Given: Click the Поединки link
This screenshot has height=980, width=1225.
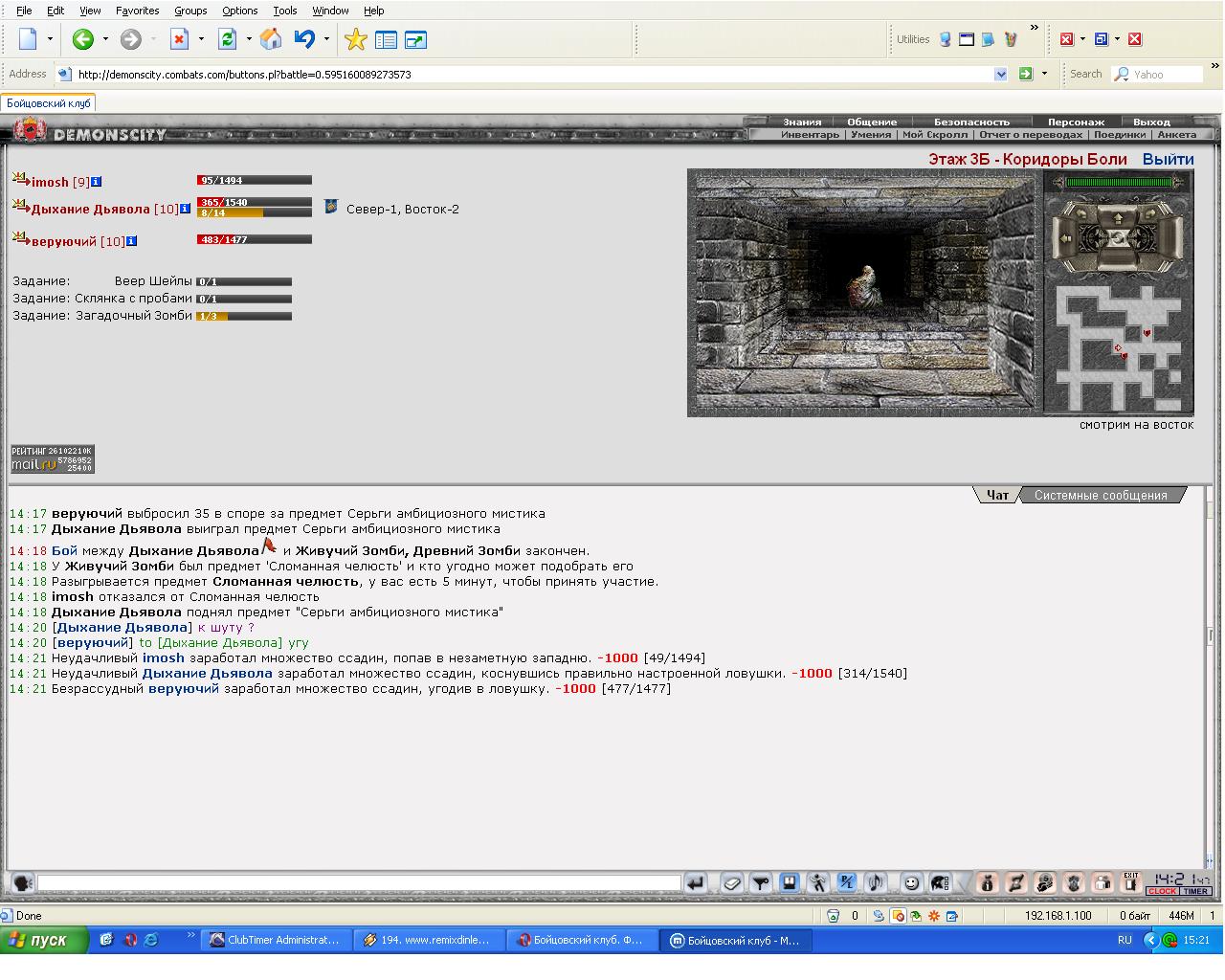Looking at the screenshot, I should tap(1119, 134).
